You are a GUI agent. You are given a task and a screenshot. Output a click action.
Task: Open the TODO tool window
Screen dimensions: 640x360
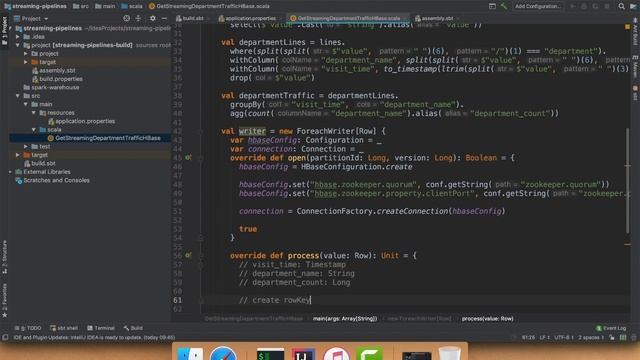pyautogui.click(x=28, y=328)
